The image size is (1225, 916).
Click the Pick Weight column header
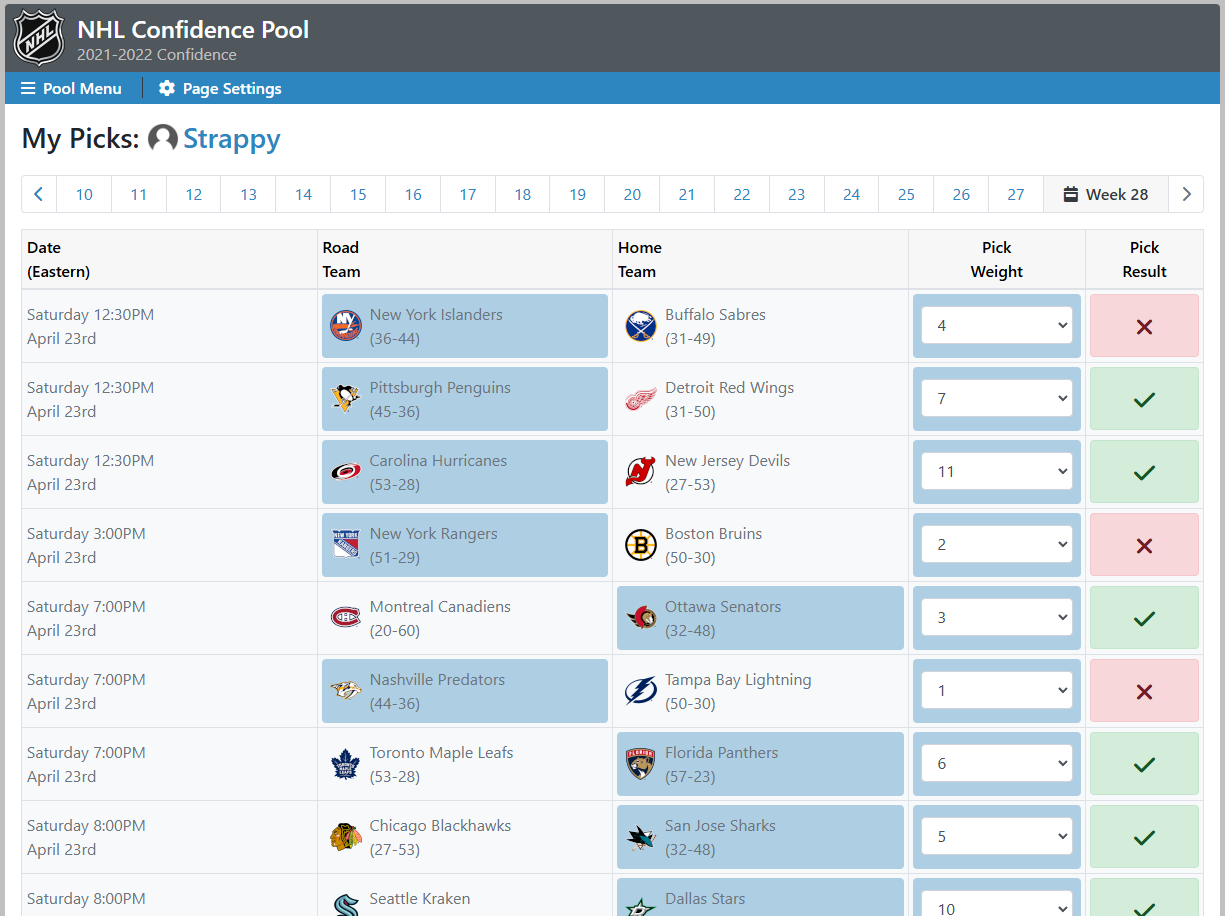(997, 260)
